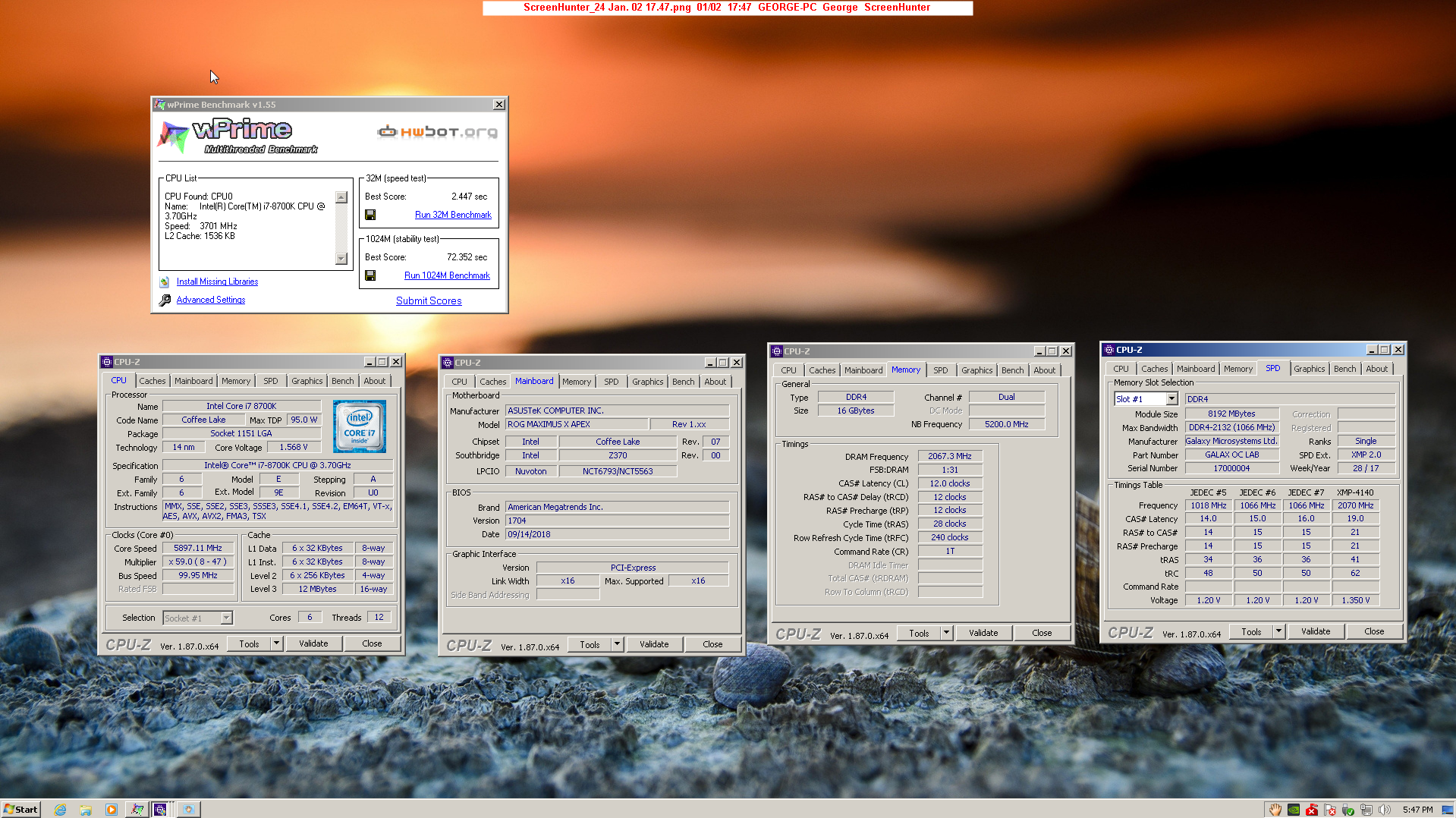Expand the Tools dropdown arrow in the Mainboard window
The image size is (1456, 818).
click(x=618, y=644)
